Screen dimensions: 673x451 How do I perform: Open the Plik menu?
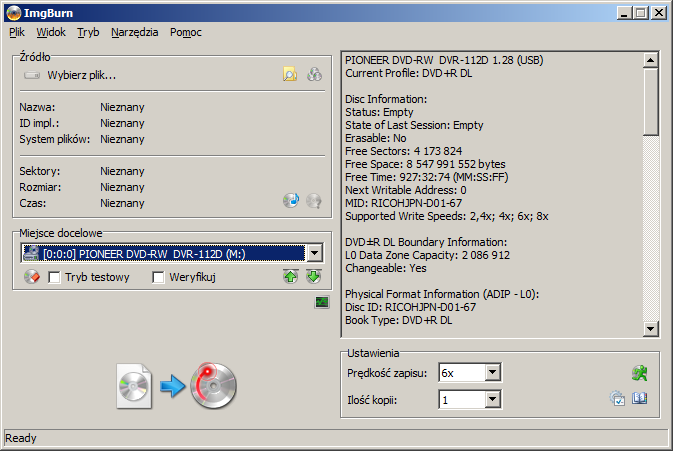(17, 32)
